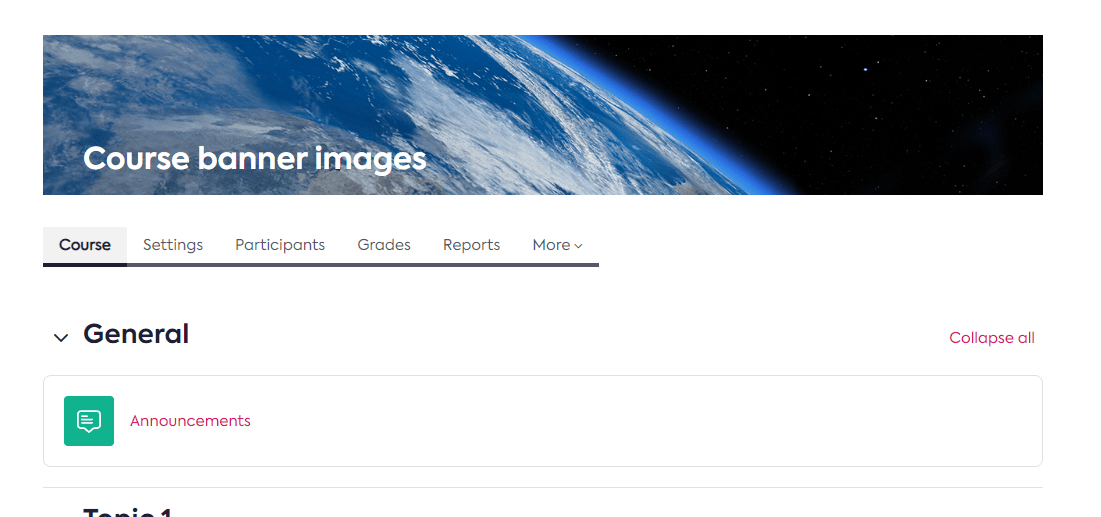Viewport: 1101px width, 517px height.
Task: Collapse the General section using its chevron
Action: pos(61,338)
